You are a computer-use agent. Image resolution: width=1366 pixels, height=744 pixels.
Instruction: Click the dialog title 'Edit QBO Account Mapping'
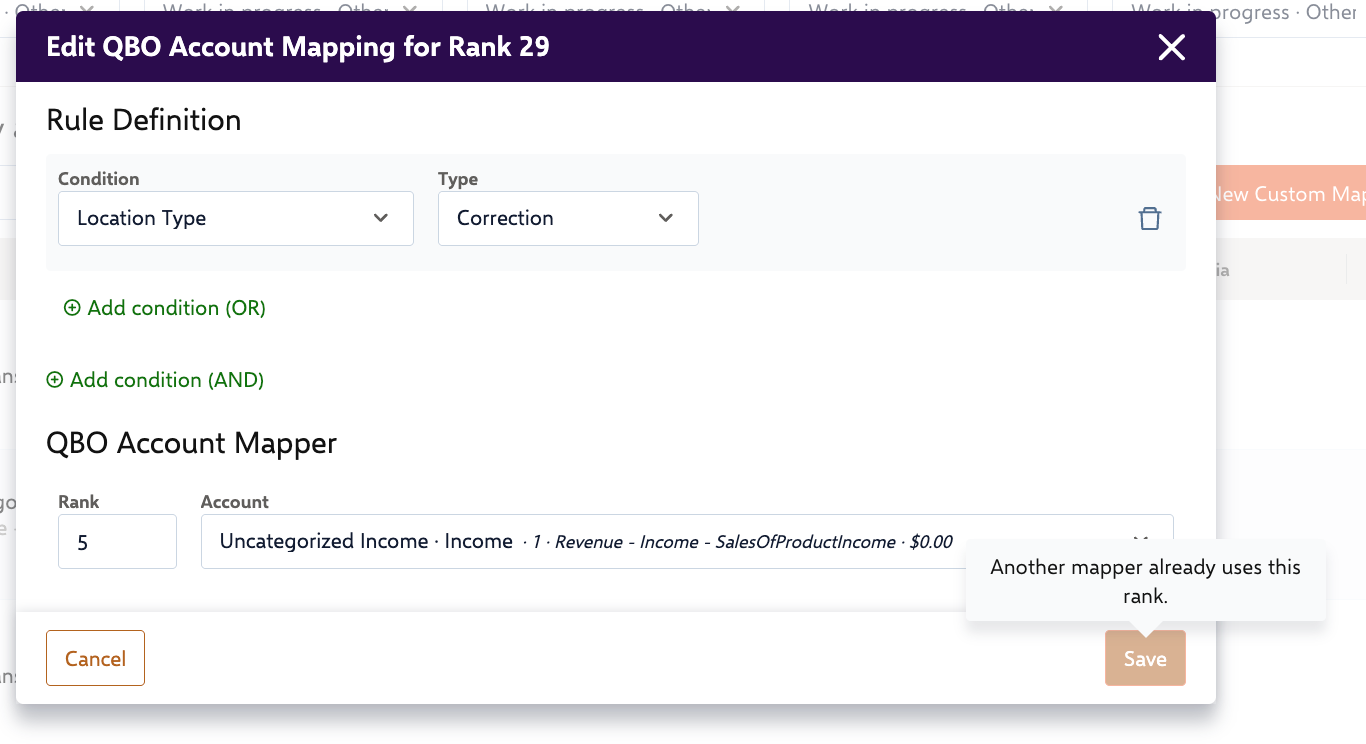(298, 47)
